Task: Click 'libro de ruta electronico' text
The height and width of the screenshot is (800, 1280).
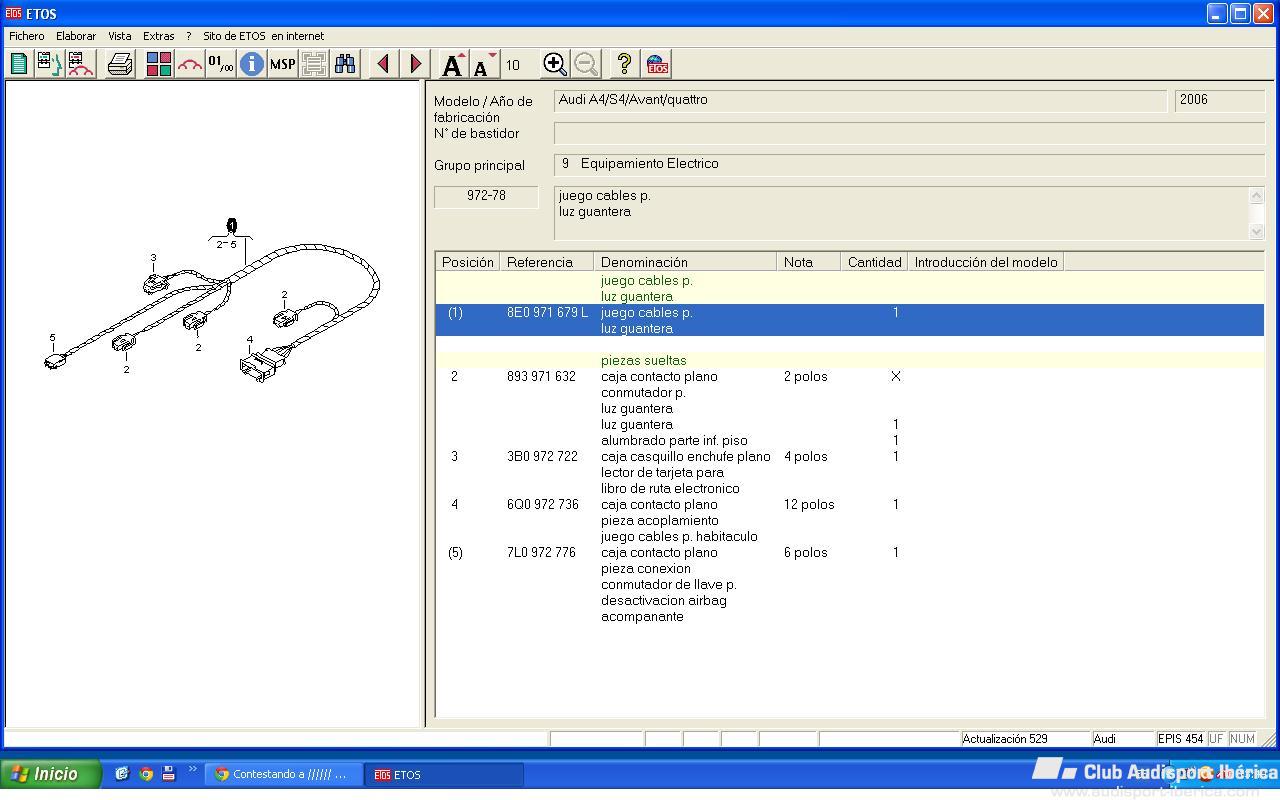Action: (x=670, y=489)
